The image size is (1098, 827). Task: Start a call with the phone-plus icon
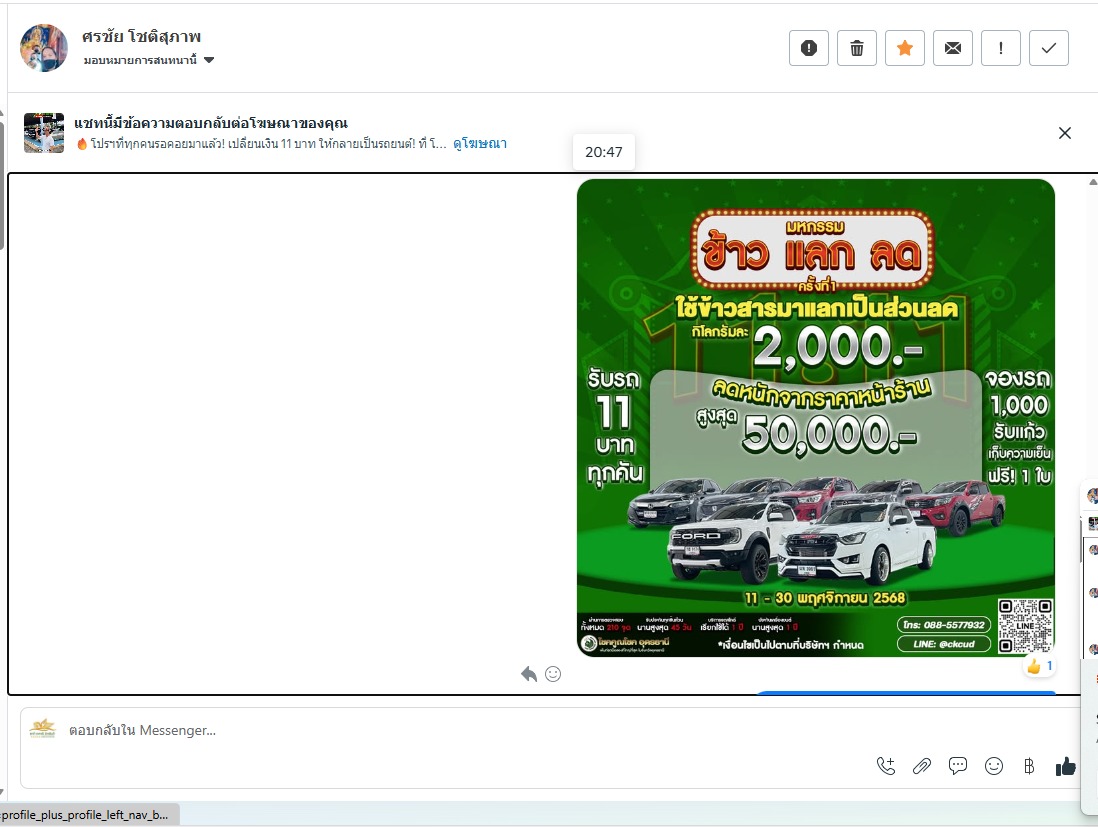pyautogui.click(x=886, y=766)
